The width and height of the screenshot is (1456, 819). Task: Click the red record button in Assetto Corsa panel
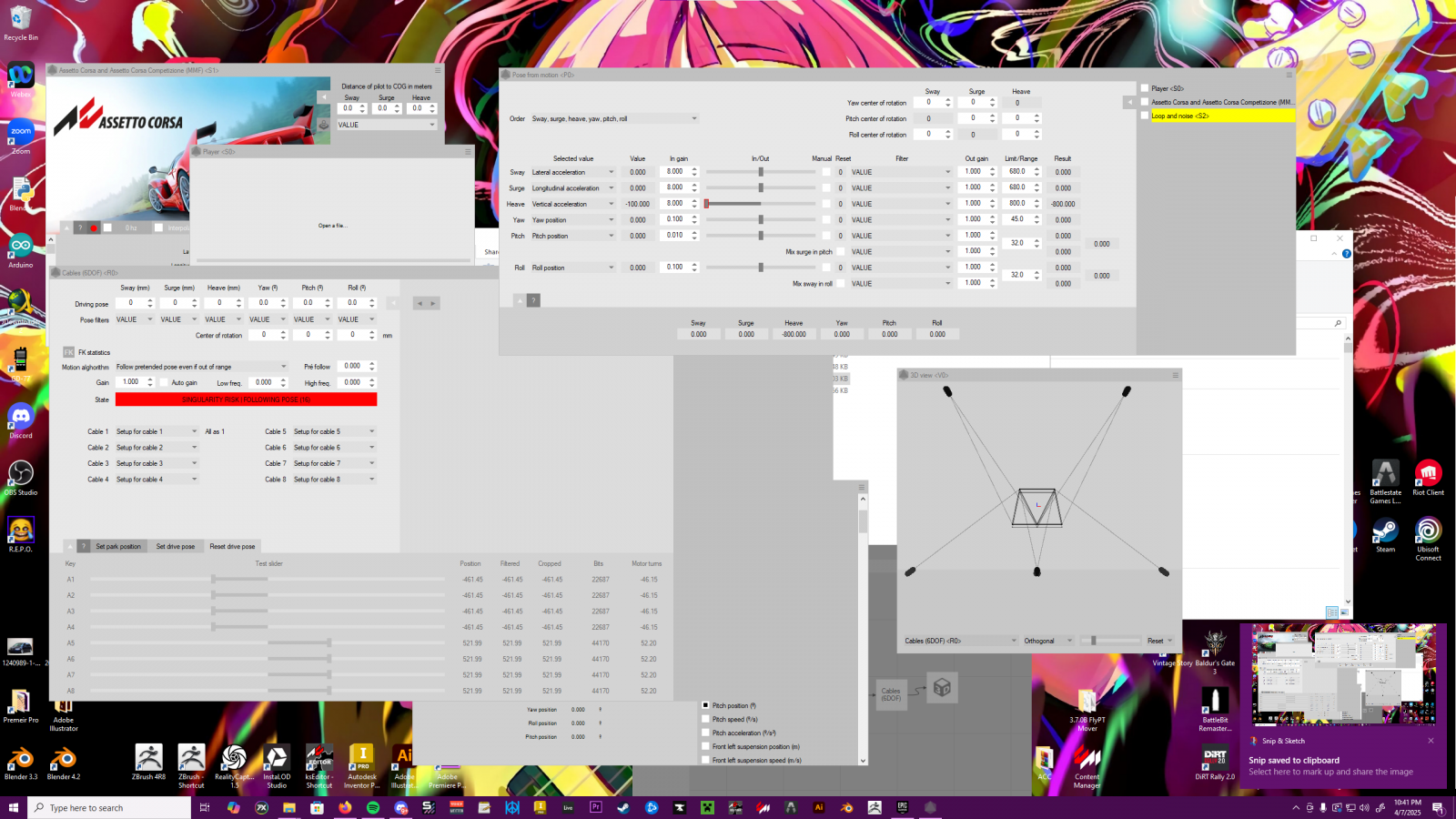click(93, 227)
